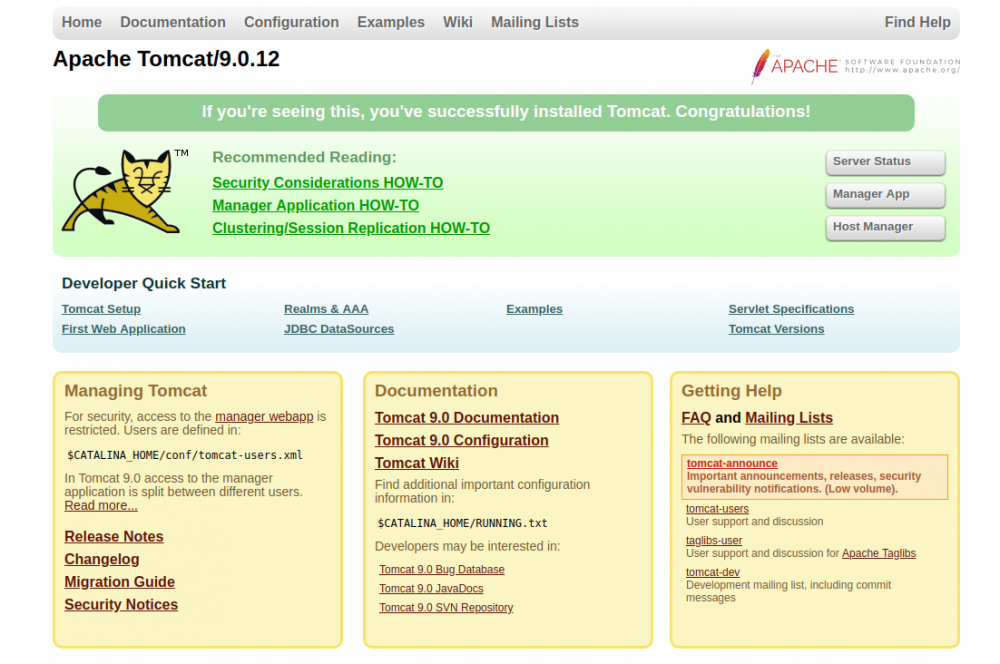
Task: Open the Documentation navigation menu item
Action: click(x=172, y=22)
